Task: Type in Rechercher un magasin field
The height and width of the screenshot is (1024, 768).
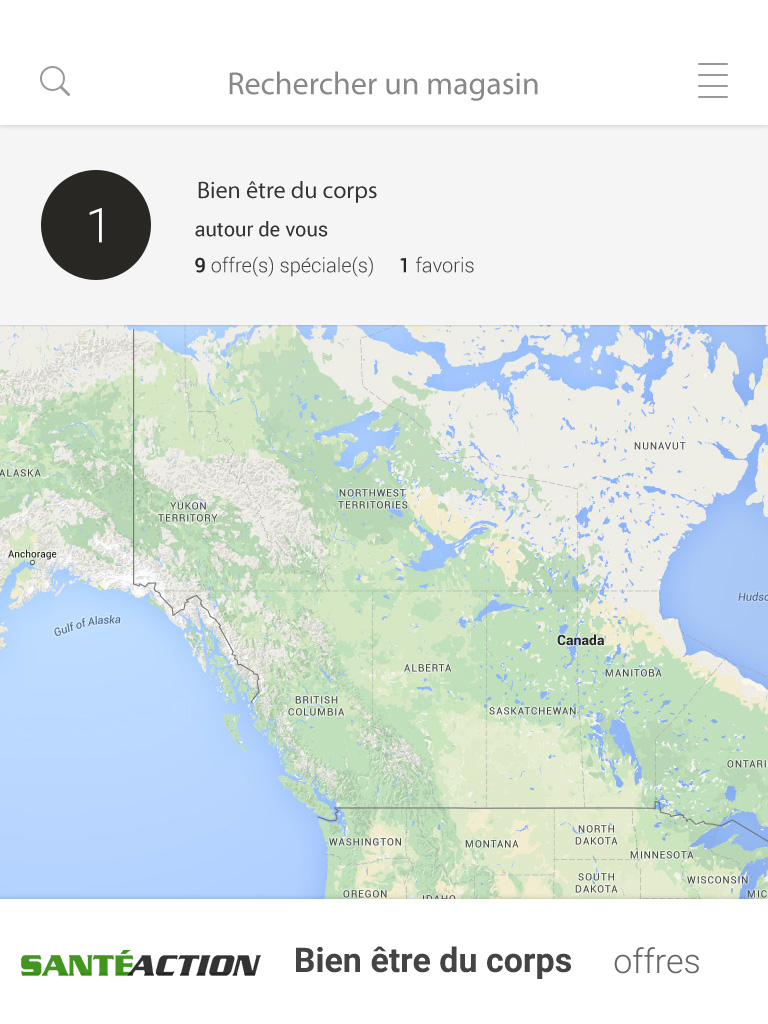Action: point(383,84)
